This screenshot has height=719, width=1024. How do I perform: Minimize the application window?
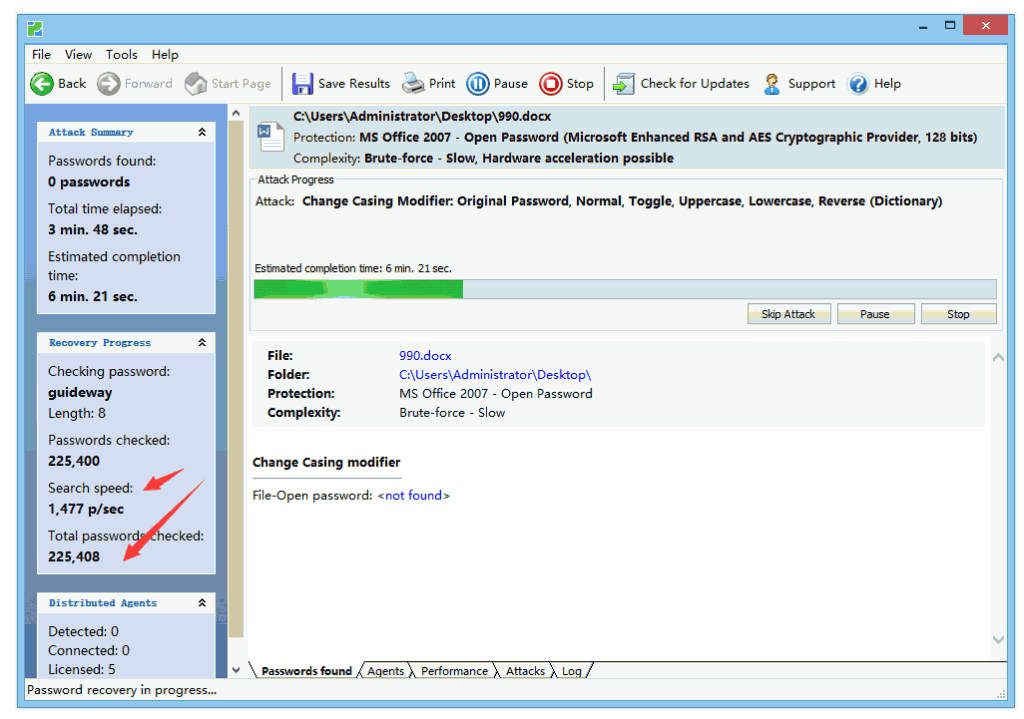coord(923,26)
